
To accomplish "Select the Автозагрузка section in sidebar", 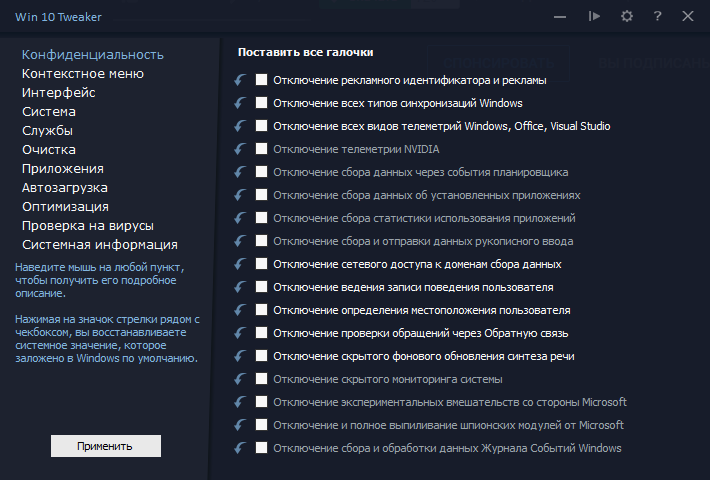I will pos(65,187).
